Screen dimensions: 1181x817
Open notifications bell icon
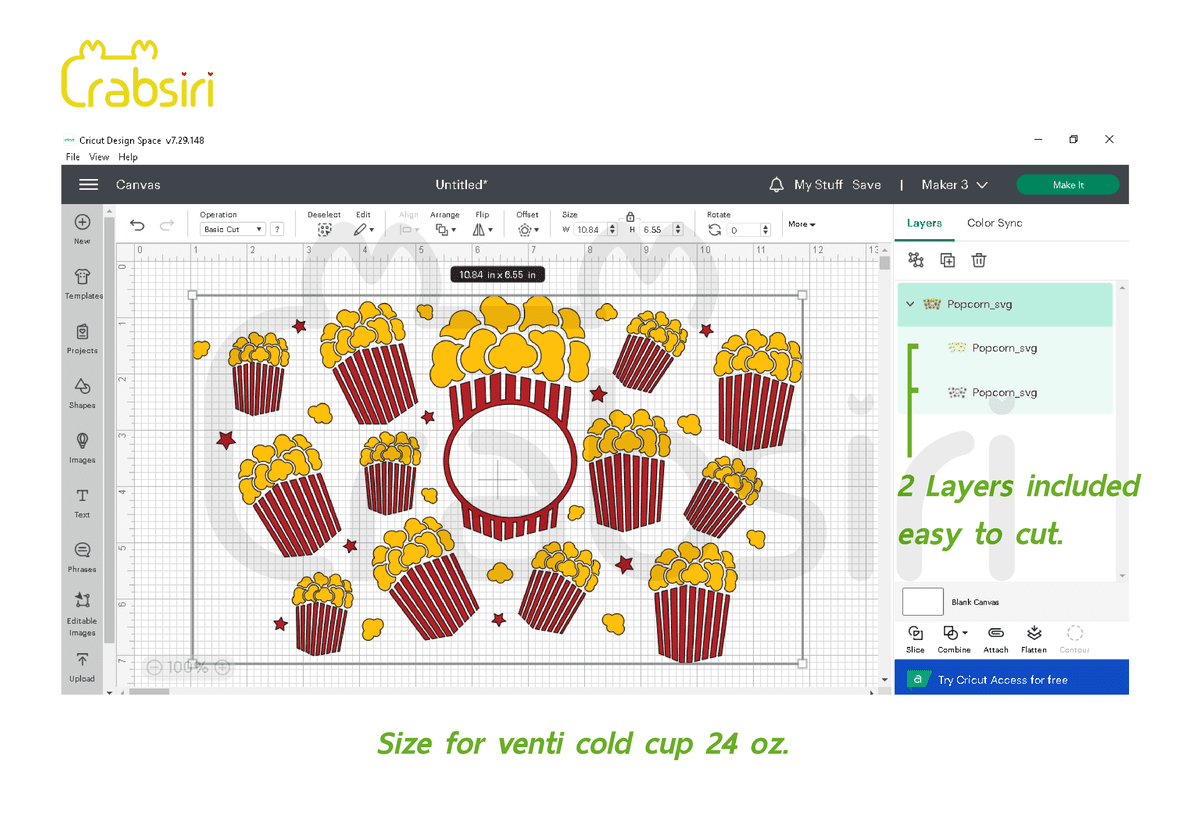pos(776,185)
